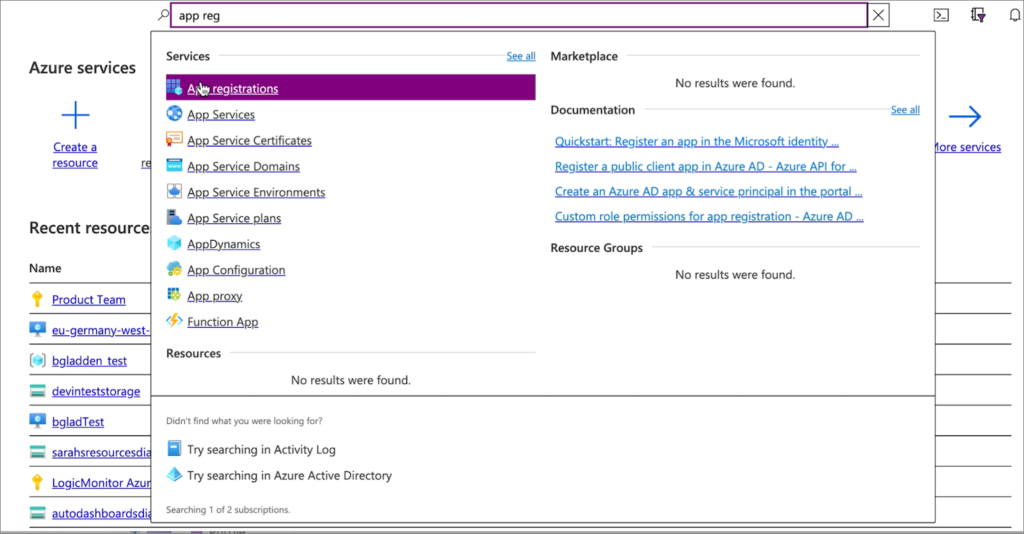Click See all next to Services

(x=521, y=56)
